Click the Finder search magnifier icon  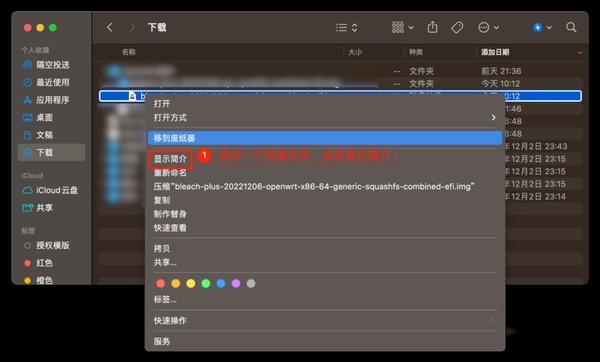[x=571, y=28]
